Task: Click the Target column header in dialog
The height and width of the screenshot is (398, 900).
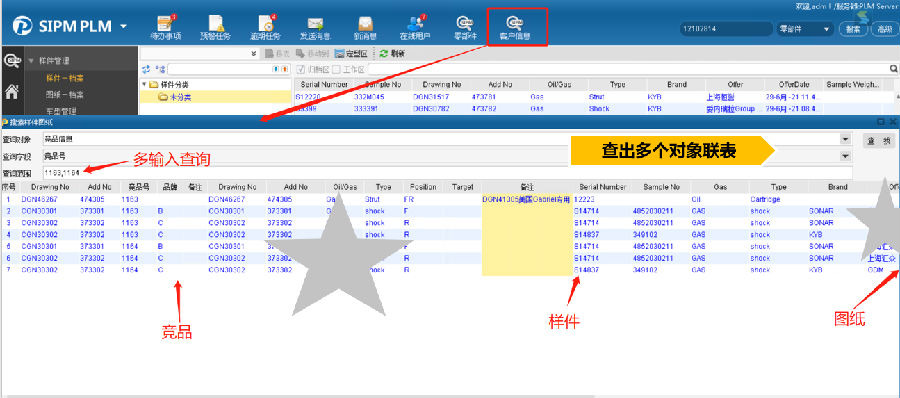Action: 463,187
